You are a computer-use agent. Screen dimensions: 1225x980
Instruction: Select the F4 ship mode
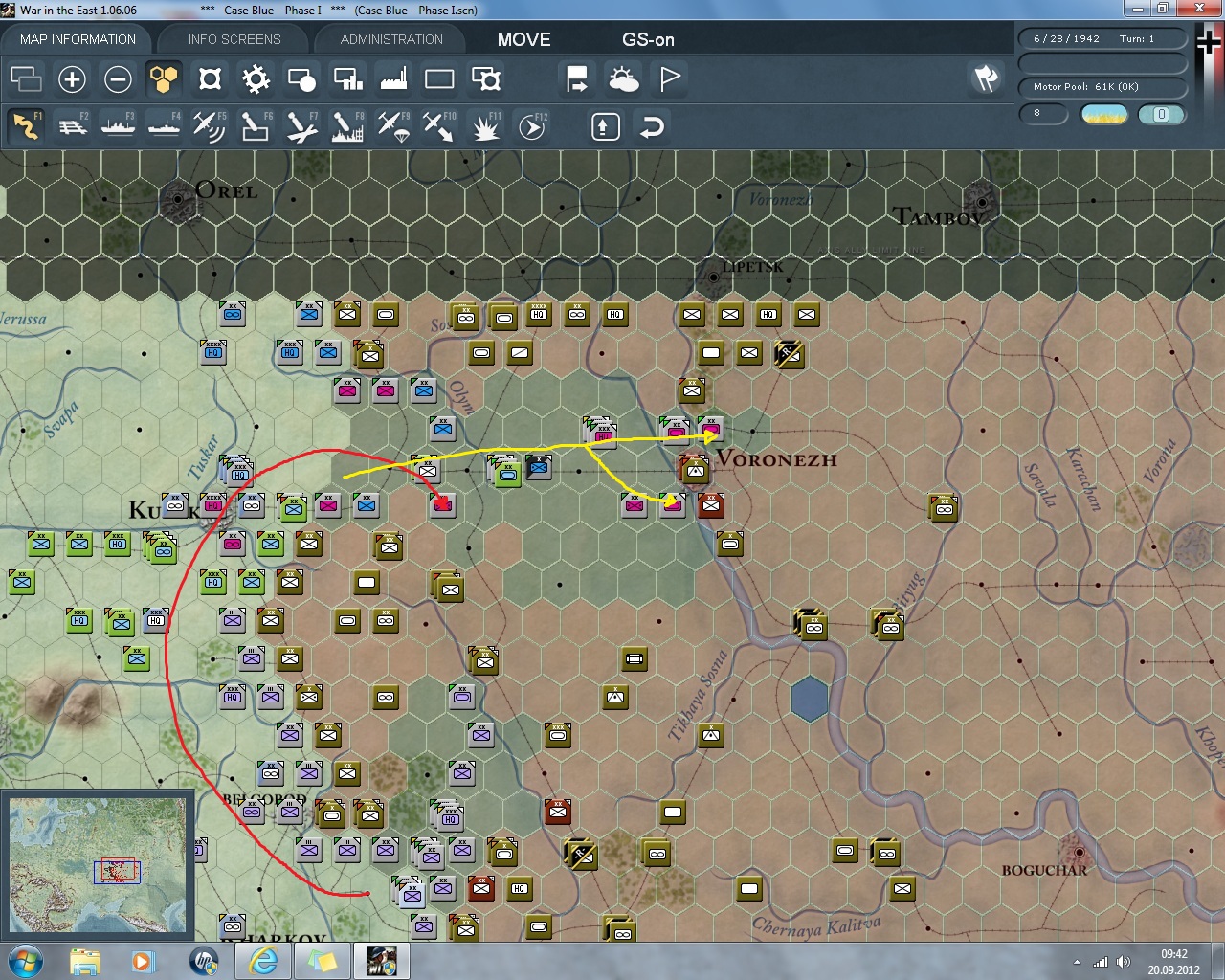164,126
